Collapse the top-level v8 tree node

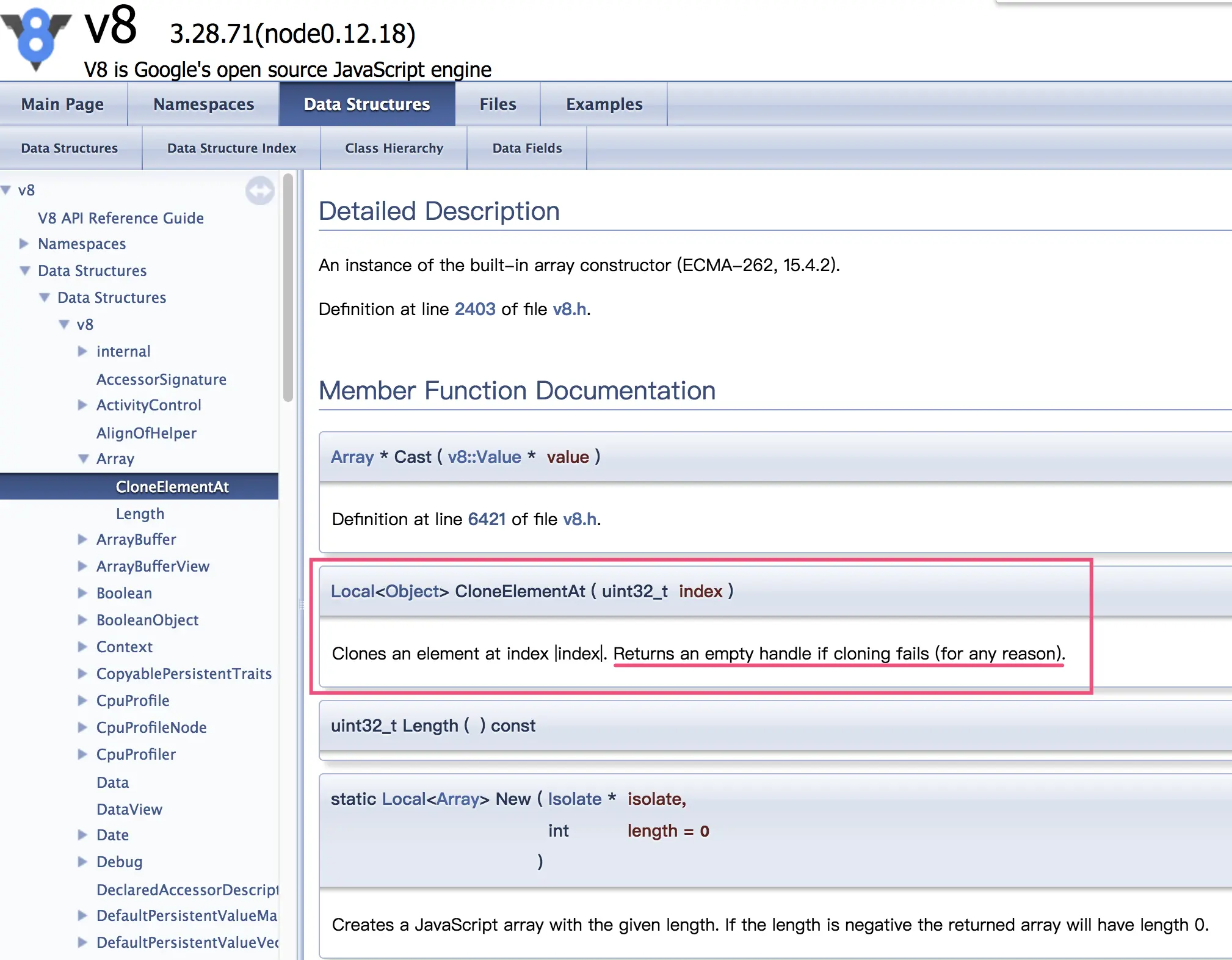tap(7, 190)
